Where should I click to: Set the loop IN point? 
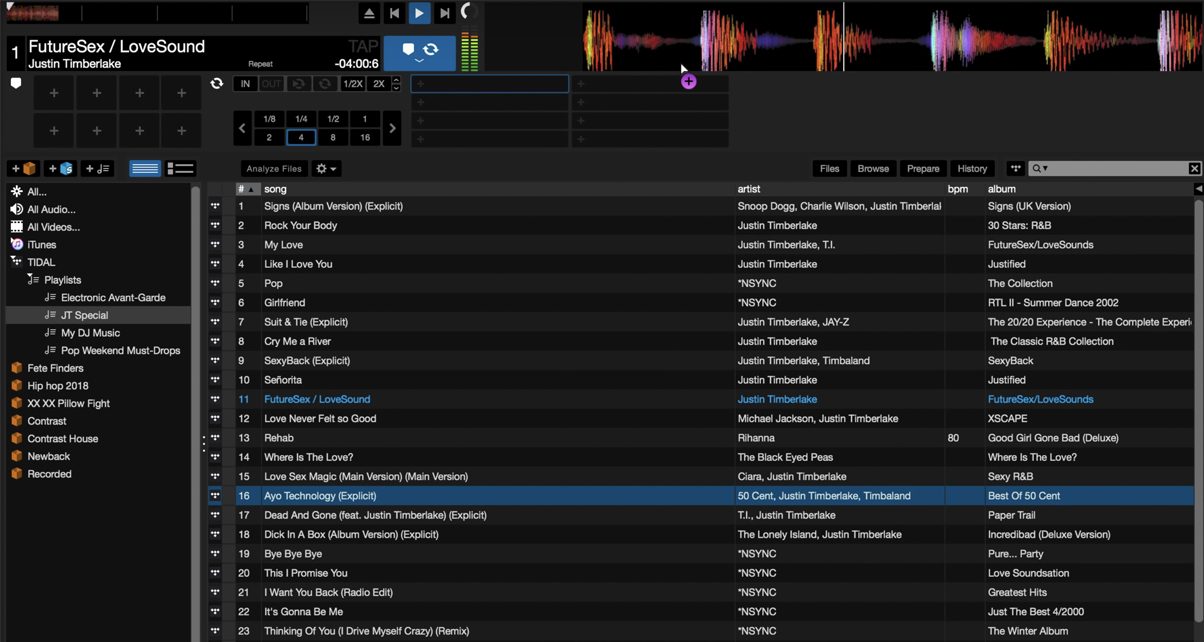(245, 84)
